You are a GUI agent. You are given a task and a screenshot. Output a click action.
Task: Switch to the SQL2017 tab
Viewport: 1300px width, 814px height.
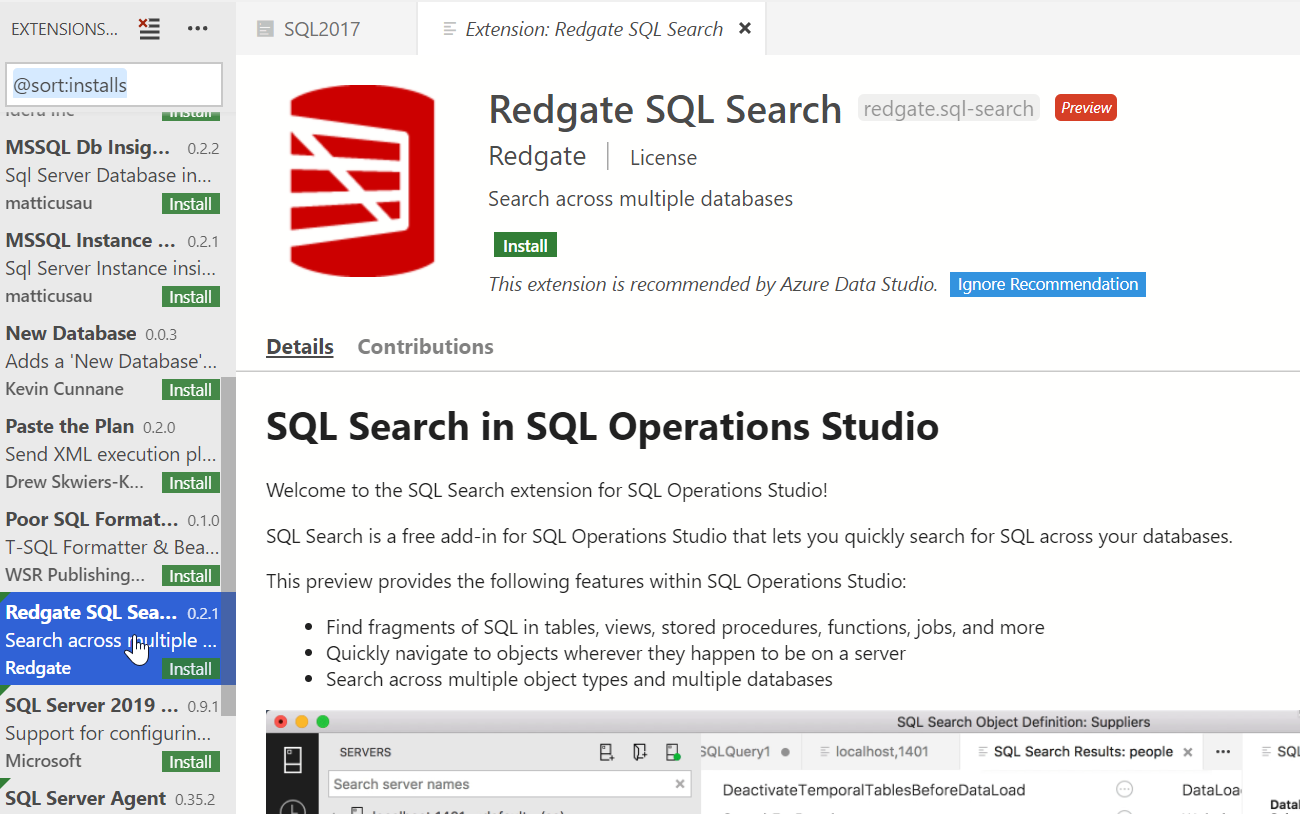coord(320,29)
